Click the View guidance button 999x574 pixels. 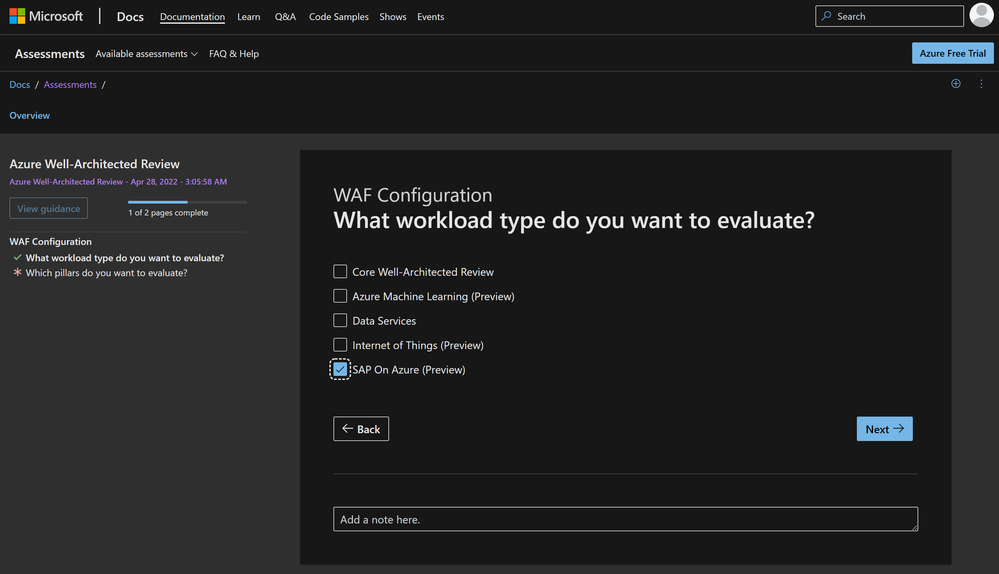click(x=48, y=208)
